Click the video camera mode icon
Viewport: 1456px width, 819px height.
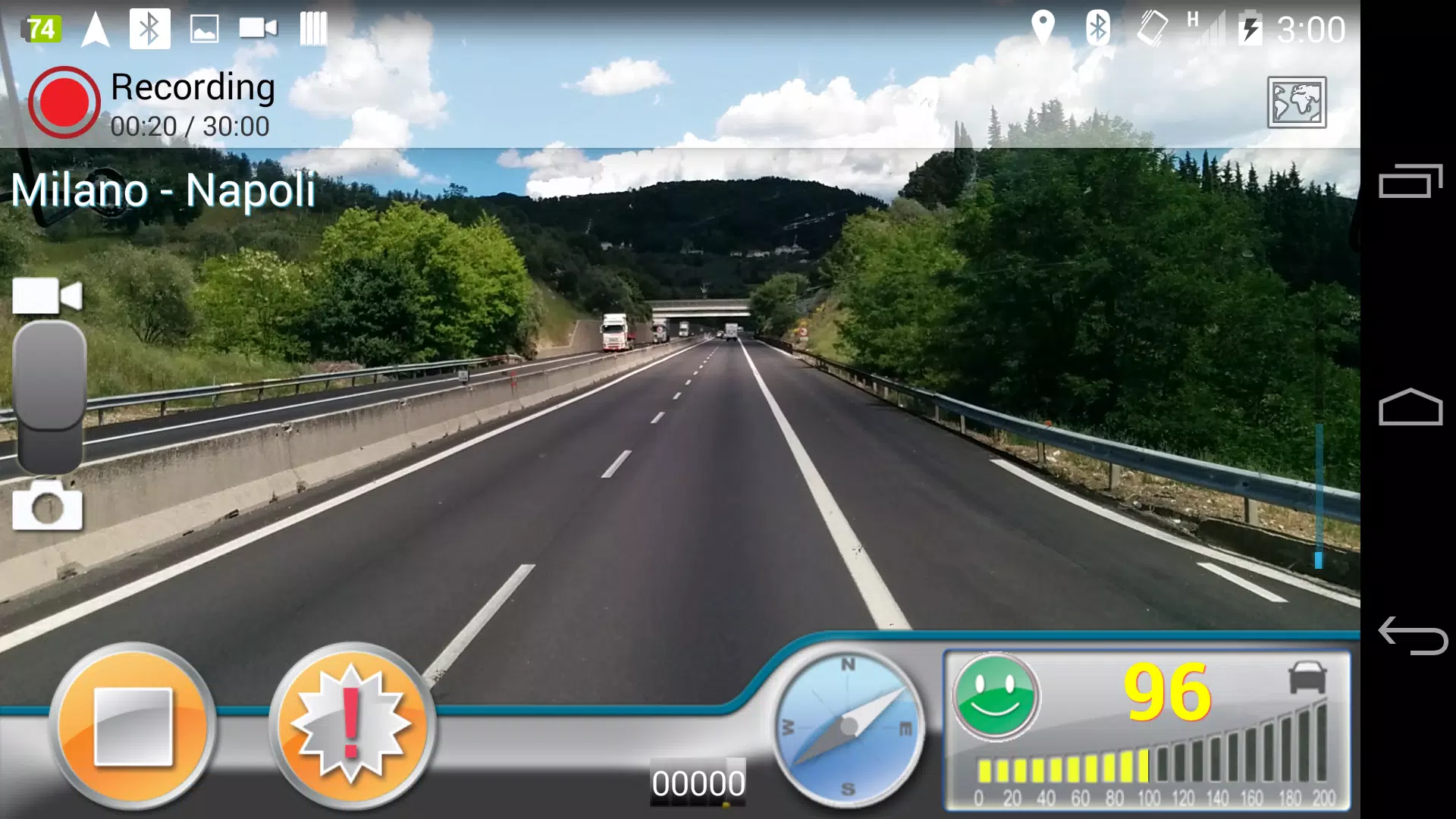(47, 296)
